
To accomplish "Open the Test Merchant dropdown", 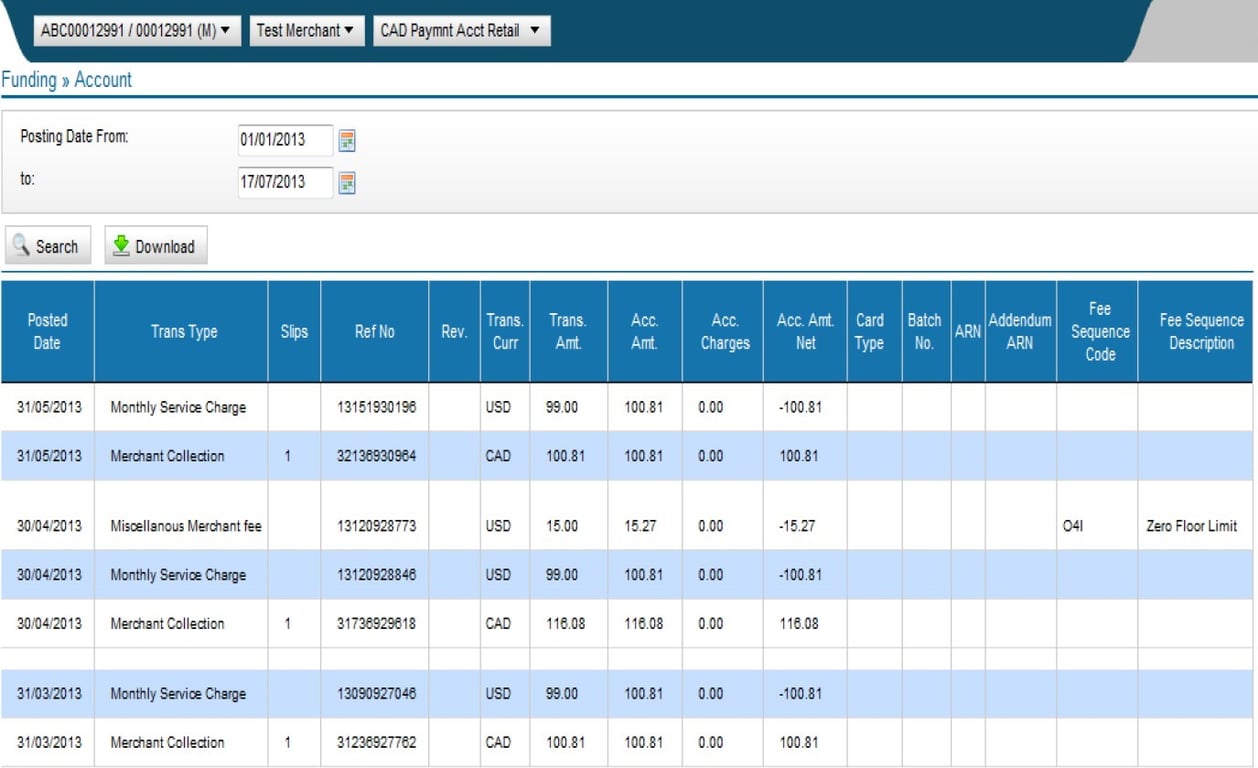I will coord(305,31).
